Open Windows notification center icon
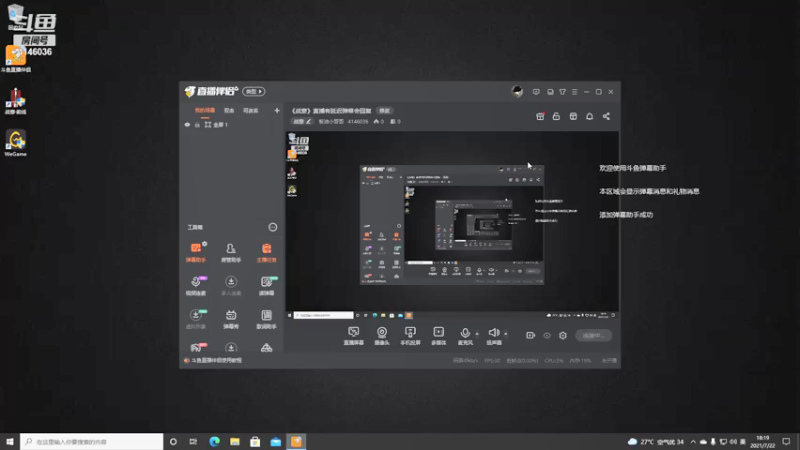 (786, 441)
